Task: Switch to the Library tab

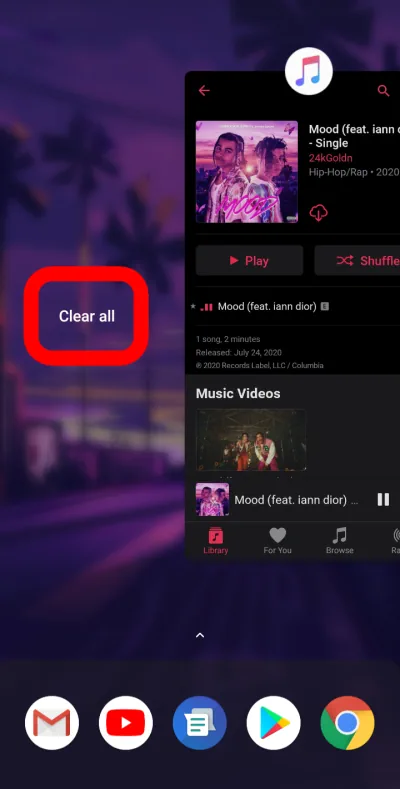Action: 216,541
